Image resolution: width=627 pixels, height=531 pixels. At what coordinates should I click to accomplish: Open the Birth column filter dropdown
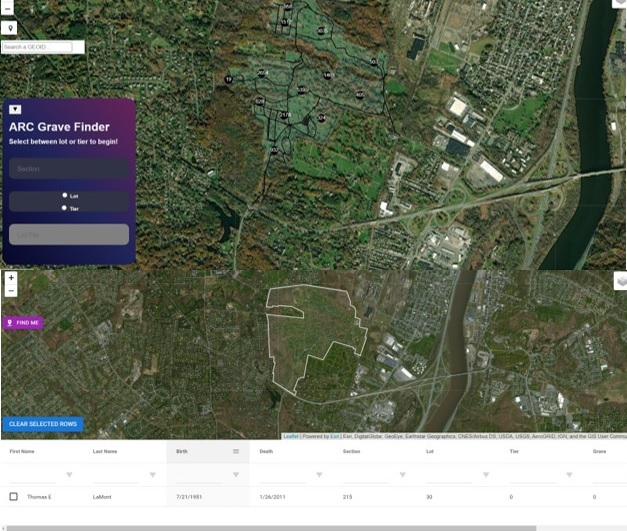click(236, 474)
